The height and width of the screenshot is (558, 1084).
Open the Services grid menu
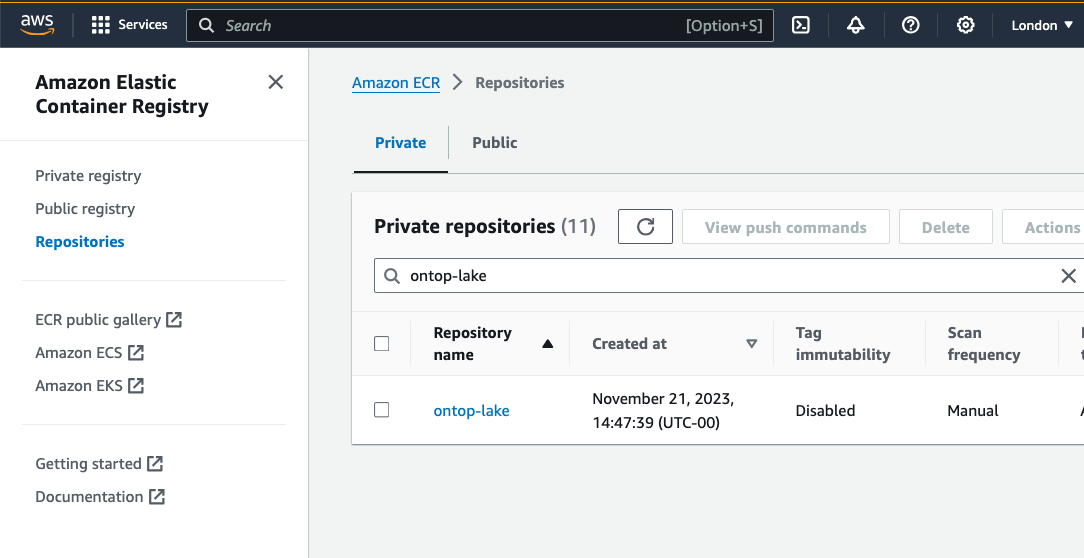(x=129, y=25)
